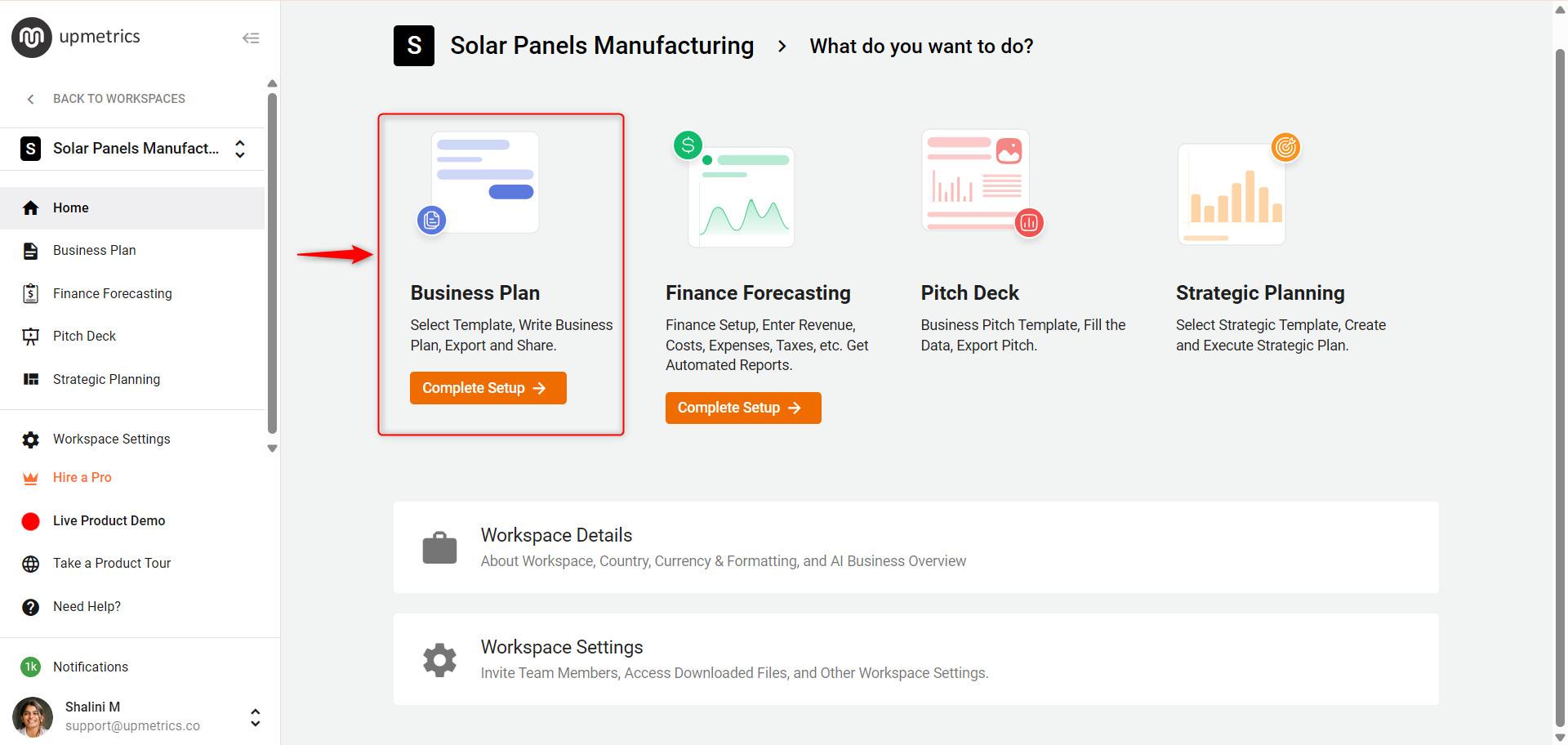Image resolution: width=1568 pixels, height=745 pixels.
Task: Click the Pitch Deck presentation icon
Action: point(31,337)
